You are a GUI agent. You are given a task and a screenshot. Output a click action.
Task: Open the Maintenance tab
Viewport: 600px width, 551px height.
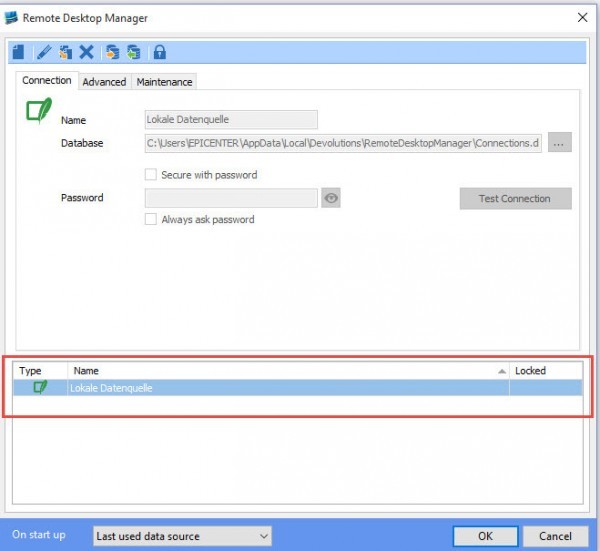[x=164, y=82]
